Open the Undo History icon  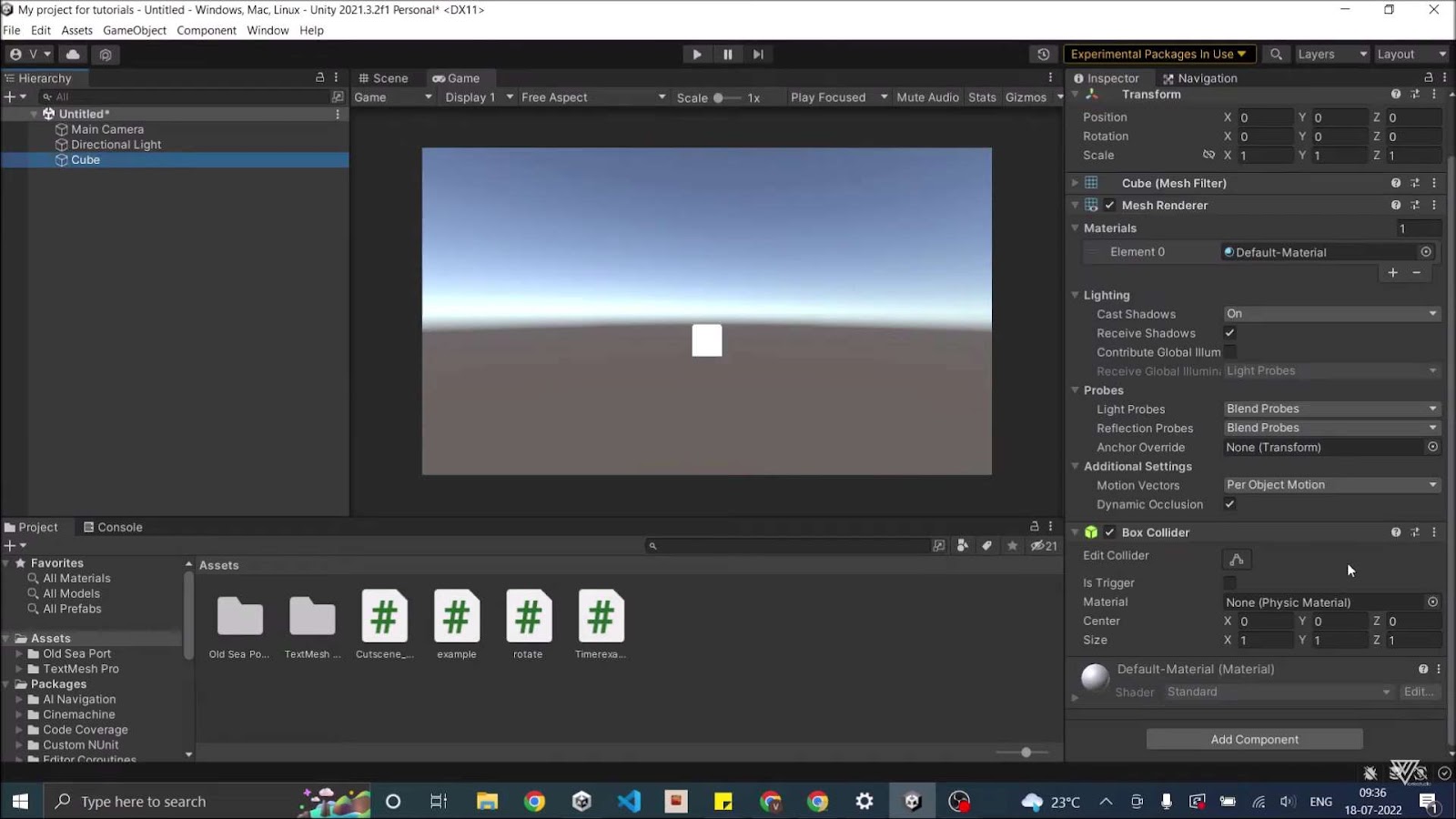click(1044, 55)
